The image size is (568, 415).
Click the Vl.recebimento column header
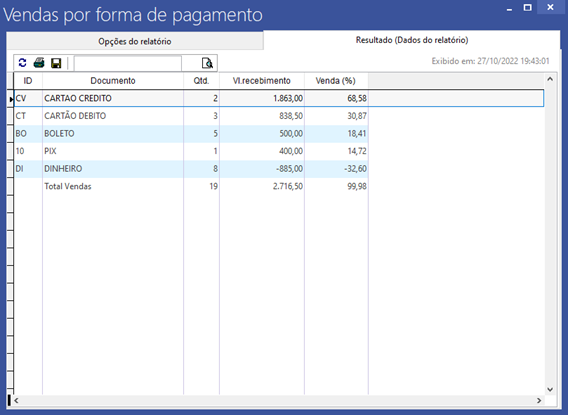(262, 81)
